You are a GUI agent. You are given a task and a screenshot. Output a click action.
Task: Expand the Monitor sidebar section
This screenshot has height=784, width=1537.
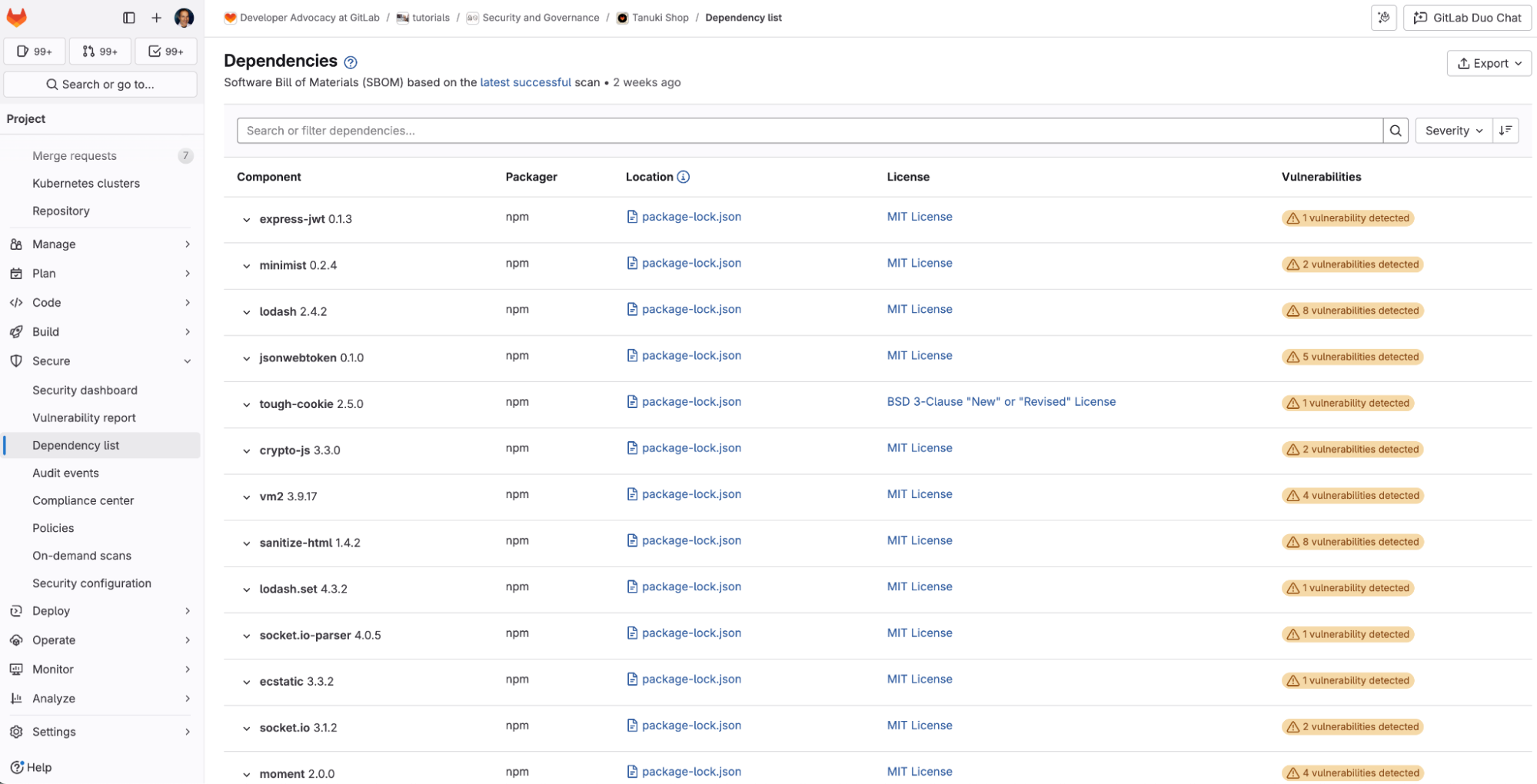101,669
